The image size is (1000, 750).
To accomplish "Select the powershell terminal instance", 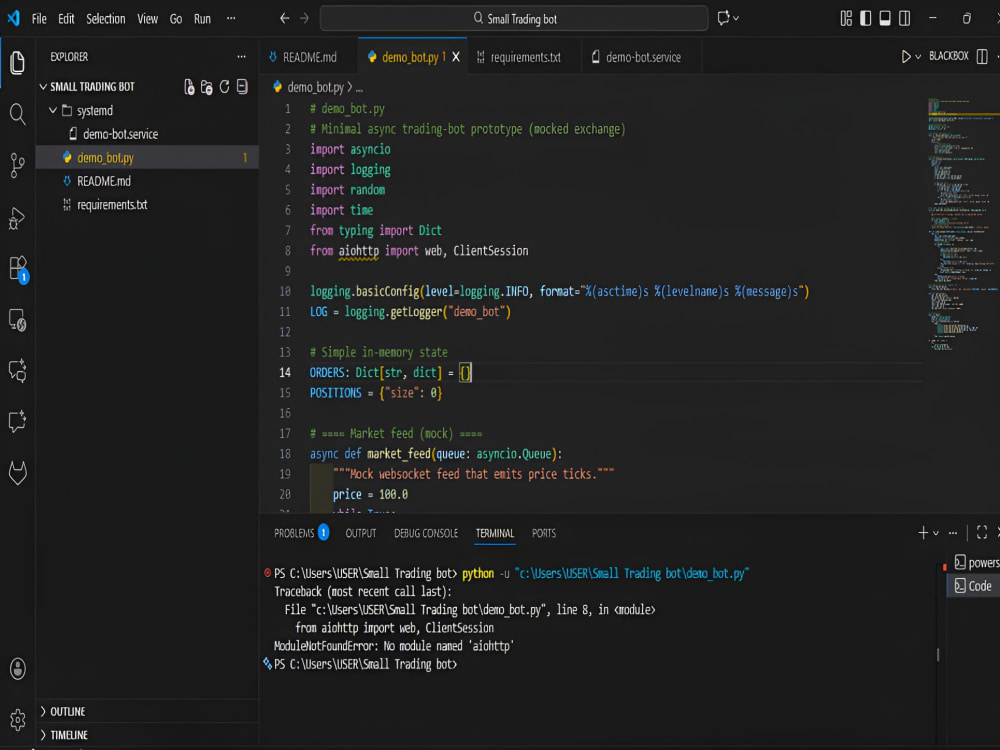I will (x=975, y=562).
